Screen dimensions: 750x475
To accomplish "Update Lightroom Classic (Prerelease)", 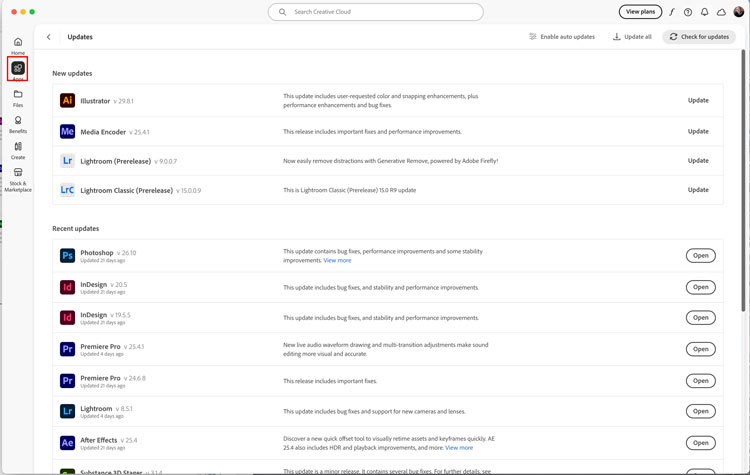I will point(698,190).
